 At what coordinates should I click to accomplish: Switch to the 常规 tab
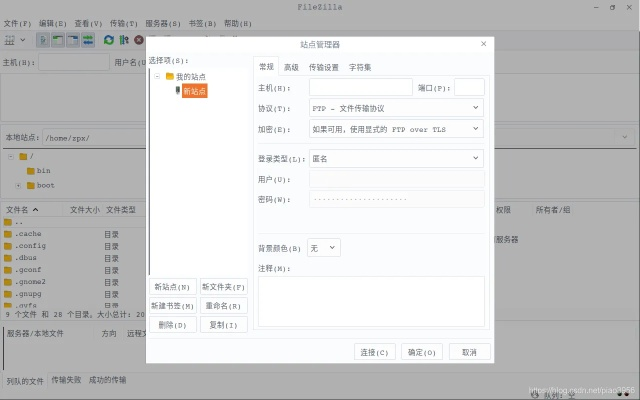pos(266,67)
